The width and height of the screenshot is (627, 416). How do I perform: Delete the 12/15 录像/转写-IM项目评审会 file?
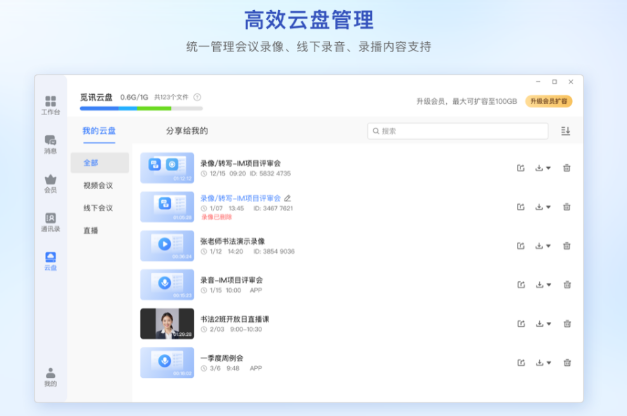point(567,168)
